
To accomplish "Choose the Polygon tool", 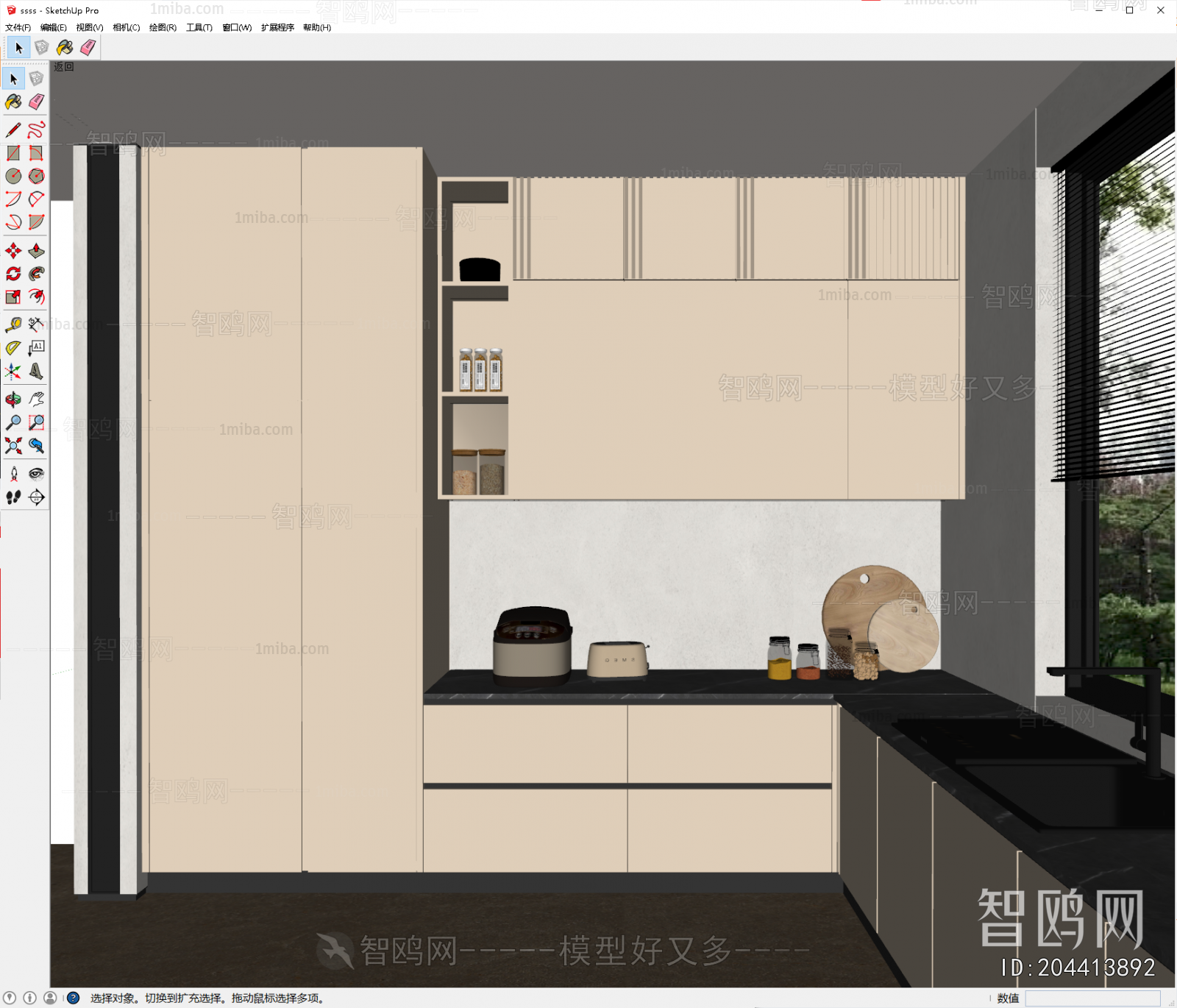I will click(37, 176).
